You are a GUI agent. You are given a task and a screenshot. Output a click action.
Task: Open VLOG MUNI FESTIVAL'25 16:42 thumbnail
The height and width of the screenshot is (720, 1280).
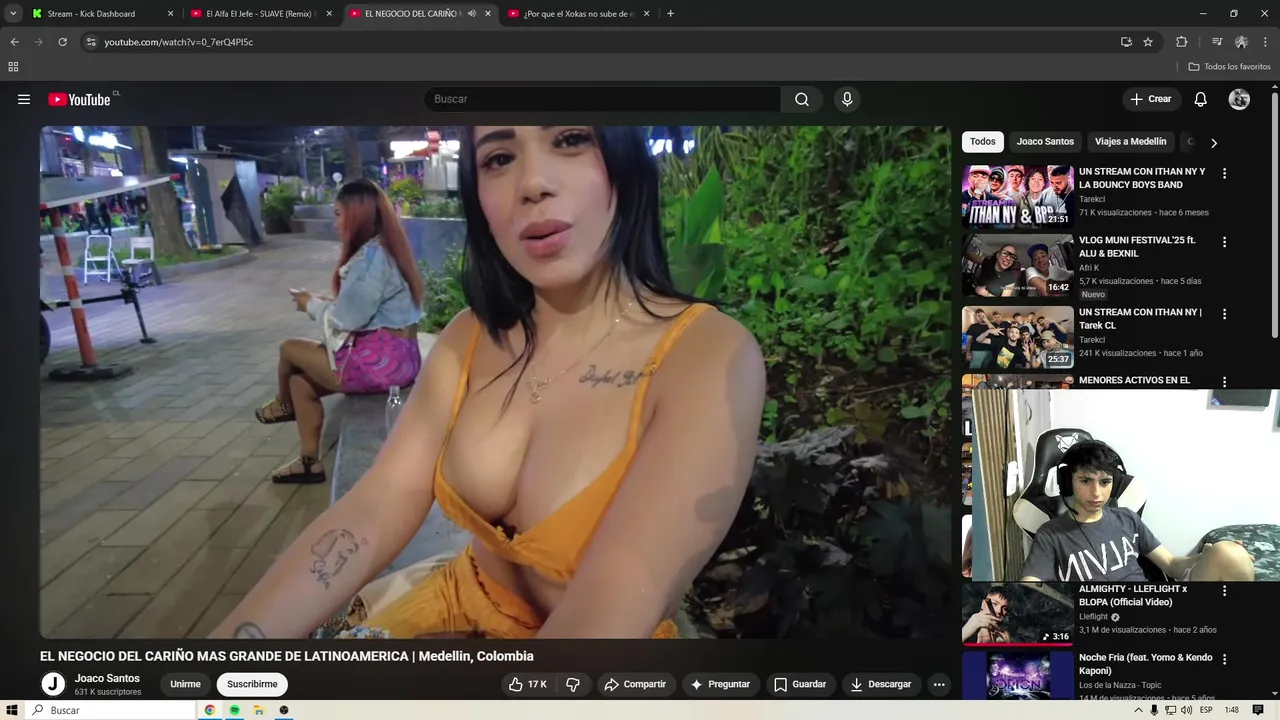1017,266
